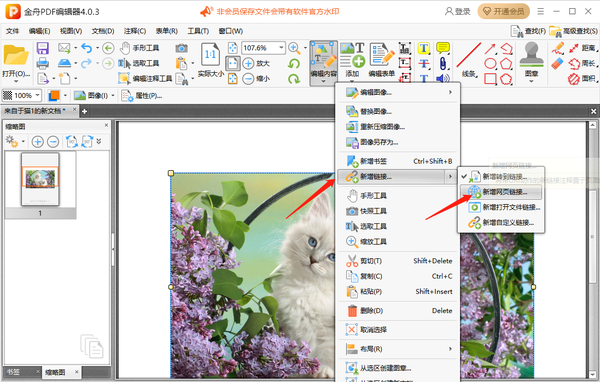The image size is (600, 382).
Task: Select the Pencil drawing tool
Action: tap(558, 48)
